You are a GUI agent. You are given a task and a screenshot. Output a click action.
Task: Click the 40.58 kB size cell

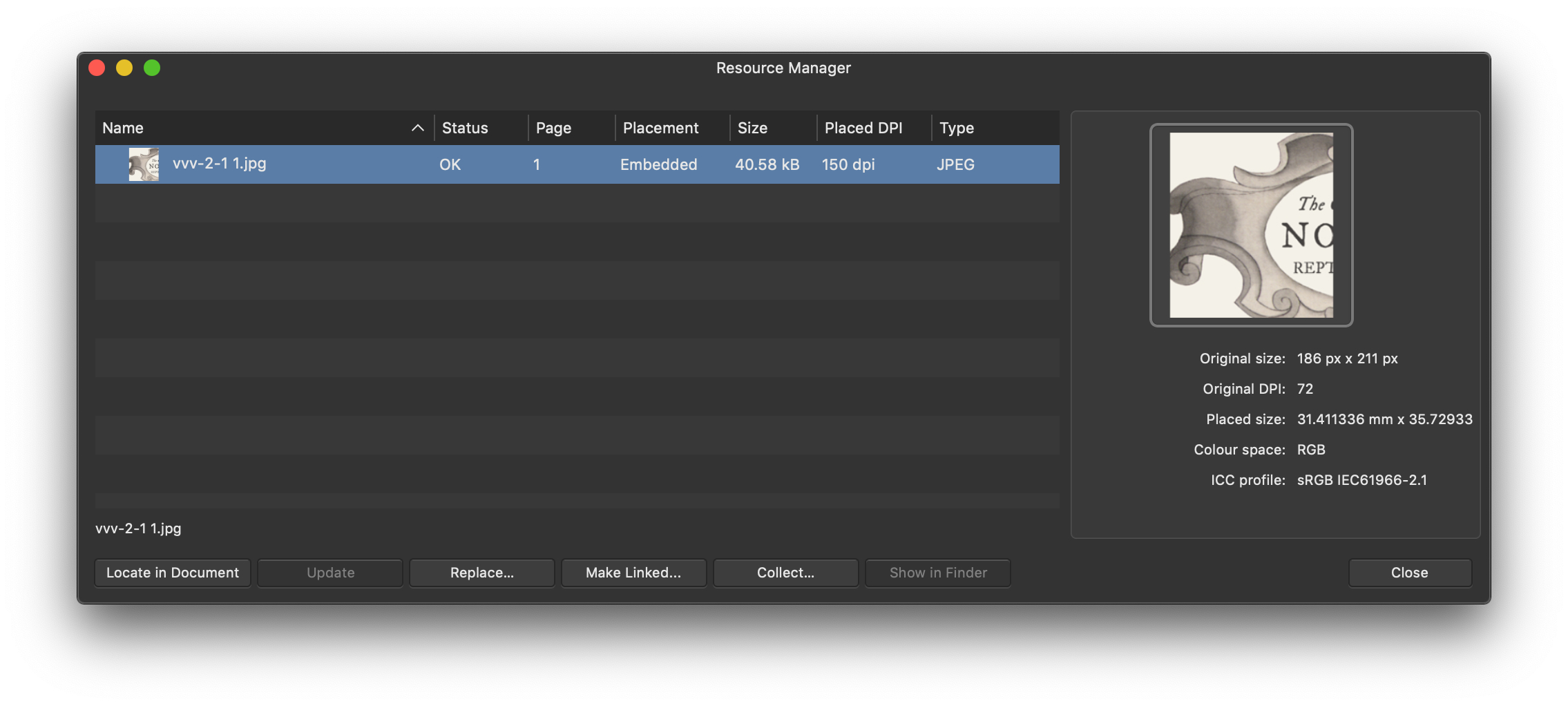click(767, 164)
